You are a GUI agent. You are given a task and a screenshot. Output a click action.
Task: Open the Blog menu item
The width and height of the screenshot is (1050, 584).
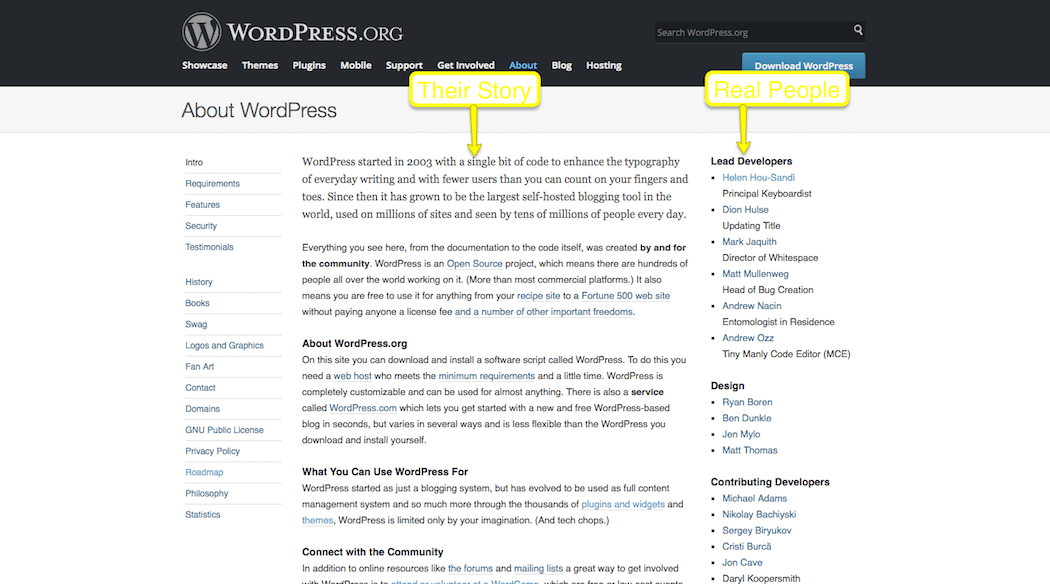tap(562, 66)
